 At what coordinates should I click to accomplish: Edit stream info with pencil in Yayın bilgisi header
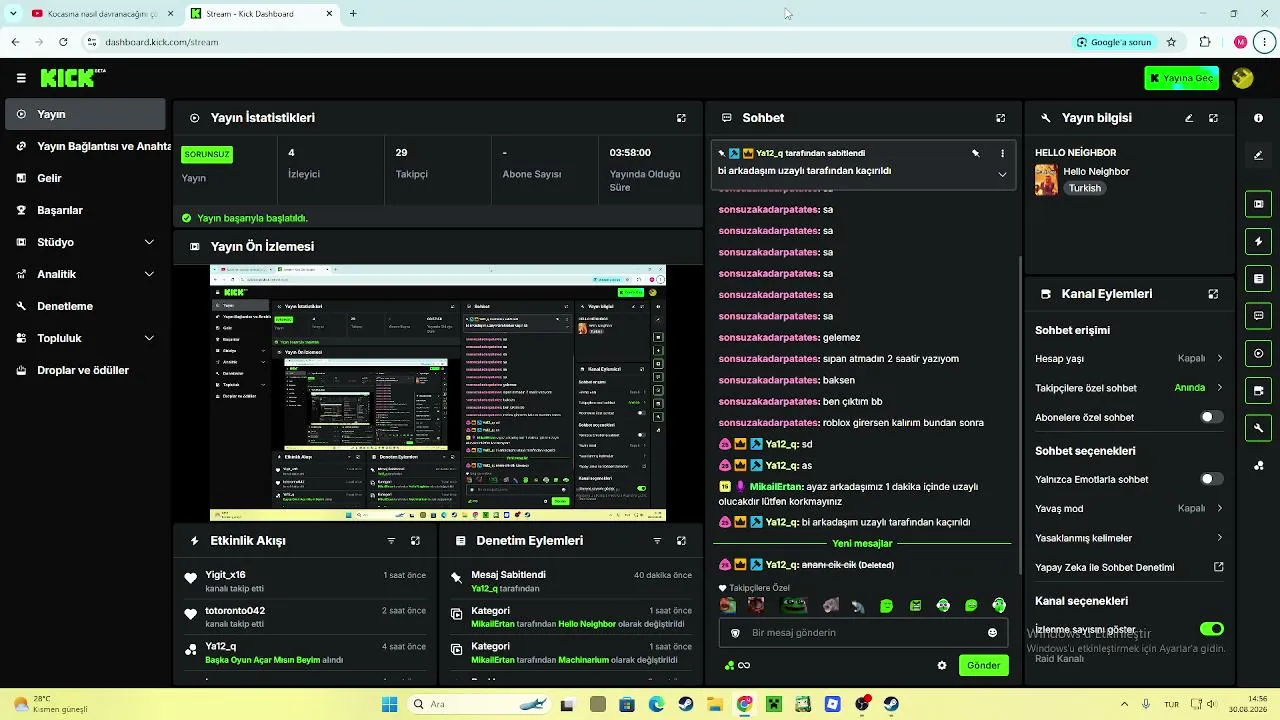pyautogui.click(x=1189, y=118)
